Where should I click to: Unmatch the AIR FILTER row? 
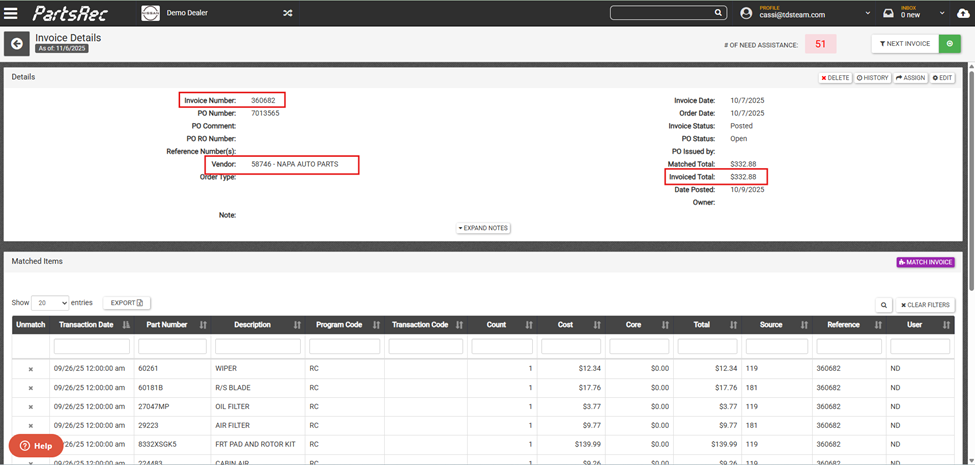pyautogui.click(x=30, y=426)
